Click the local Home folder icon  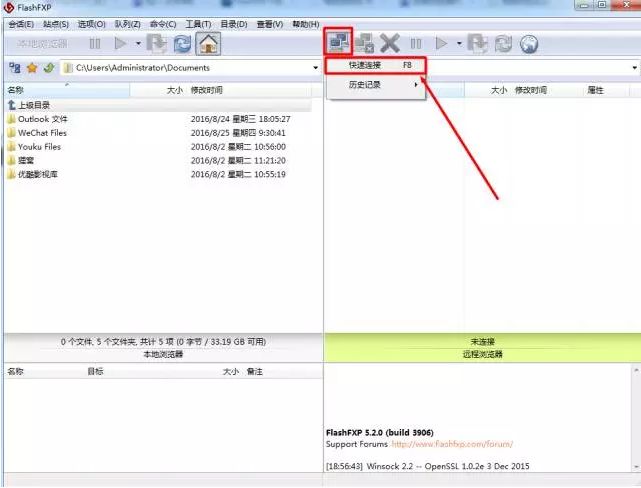(208, 43)
